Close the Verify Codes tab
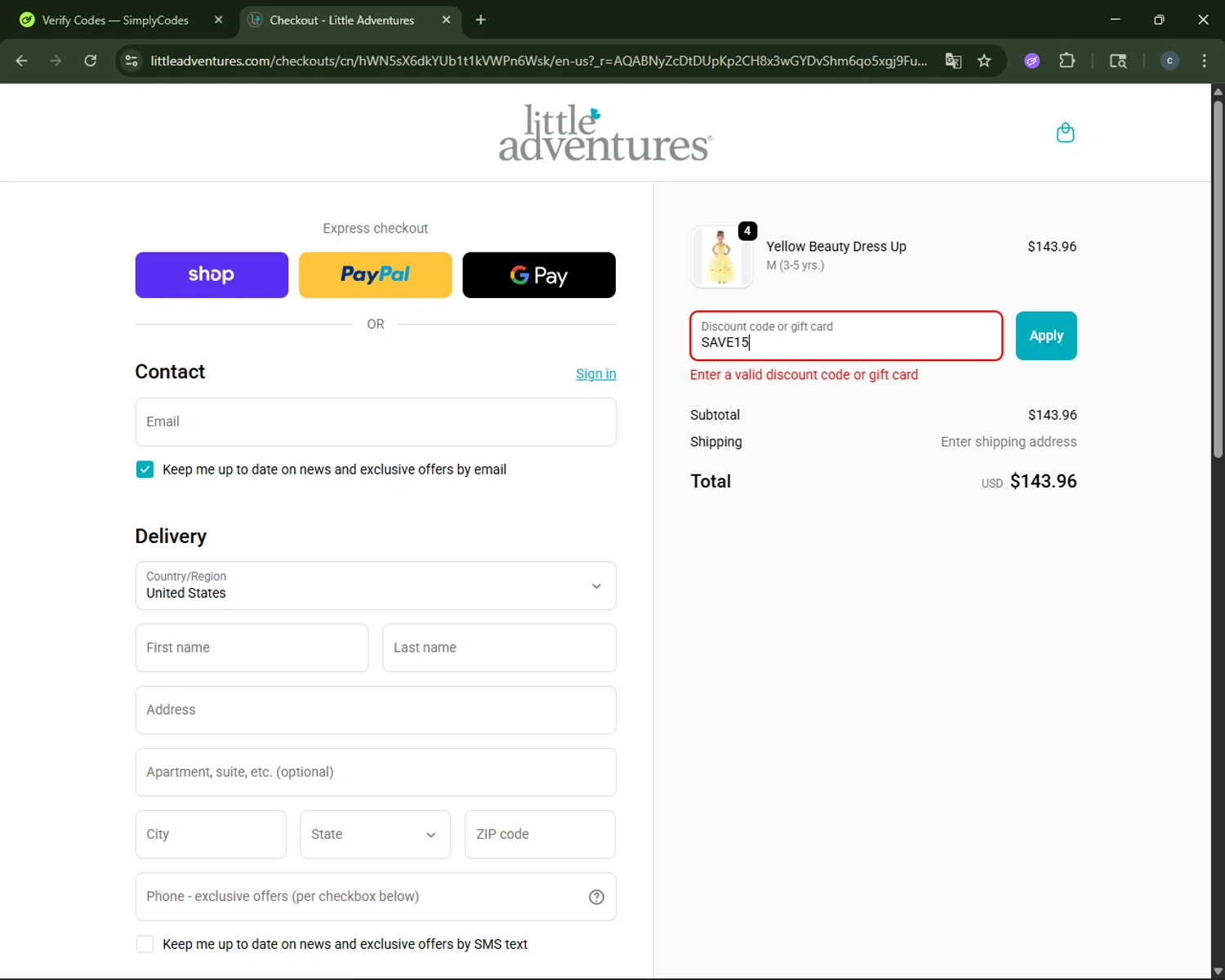This screenshot has height=980, width=1225. [218, 20]
